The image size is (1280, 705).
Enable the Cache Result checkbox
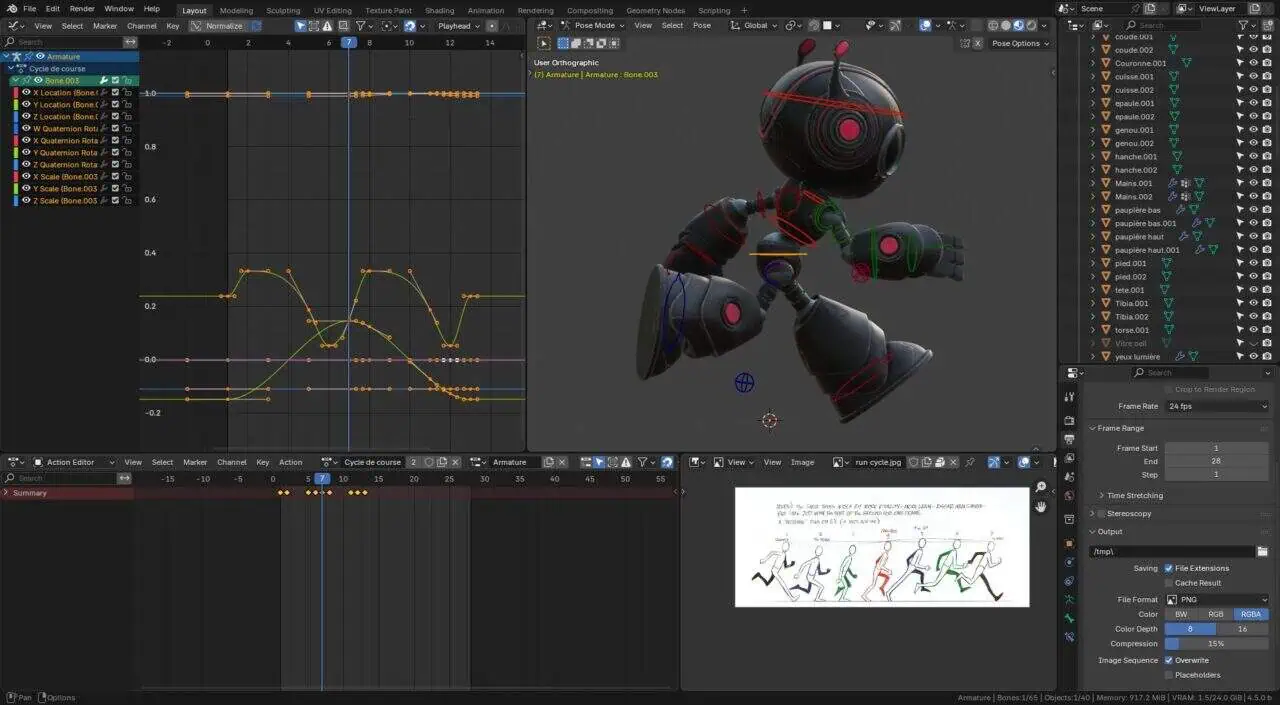coord(1169,583)
